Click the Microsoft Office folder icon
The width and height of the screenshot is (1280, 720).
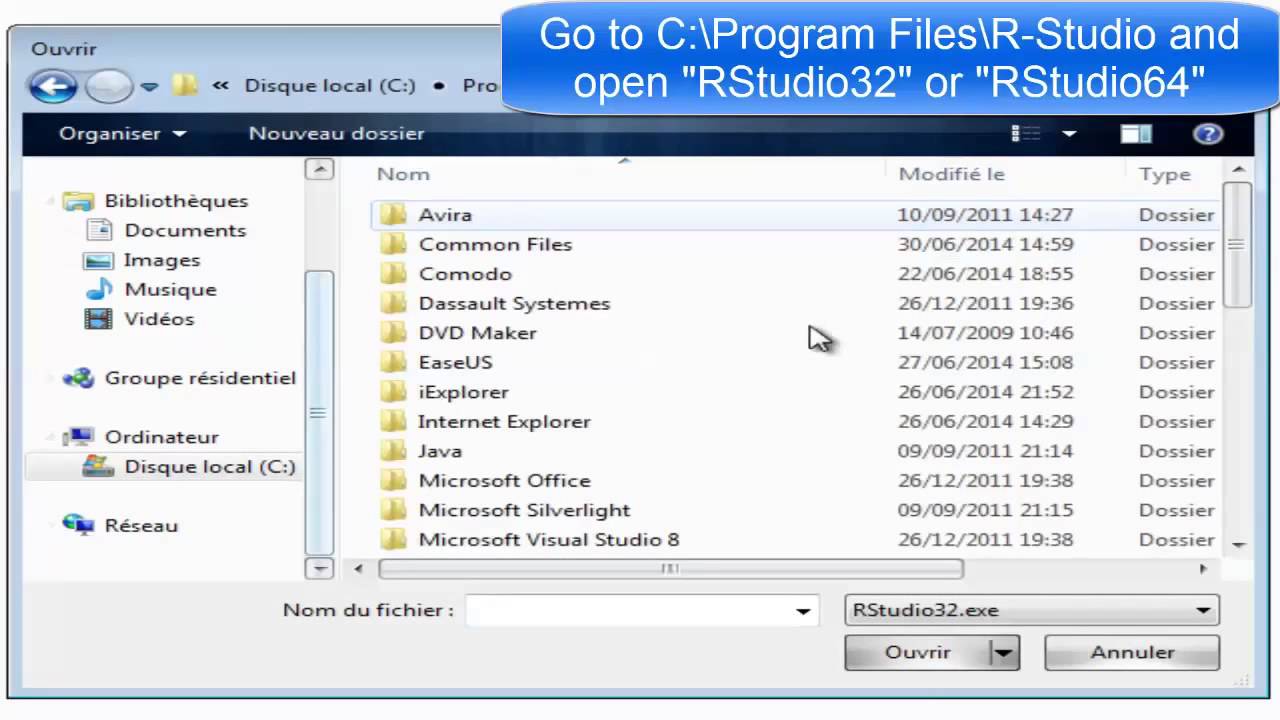pos(394,479)
